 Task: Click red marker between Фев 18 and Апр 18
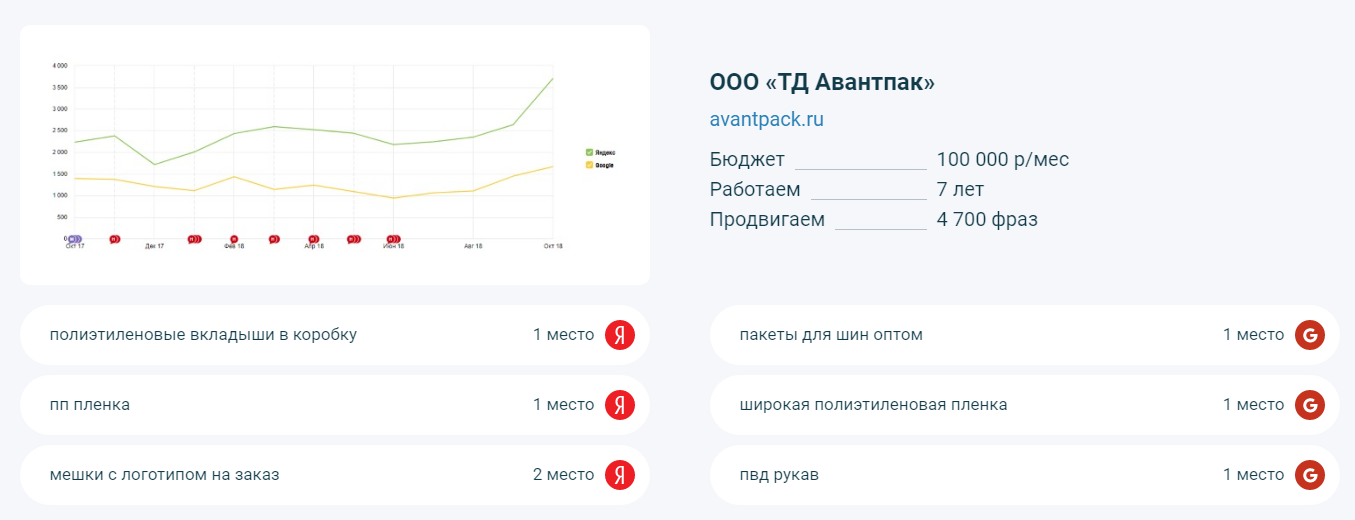click(x=274, y=239)
